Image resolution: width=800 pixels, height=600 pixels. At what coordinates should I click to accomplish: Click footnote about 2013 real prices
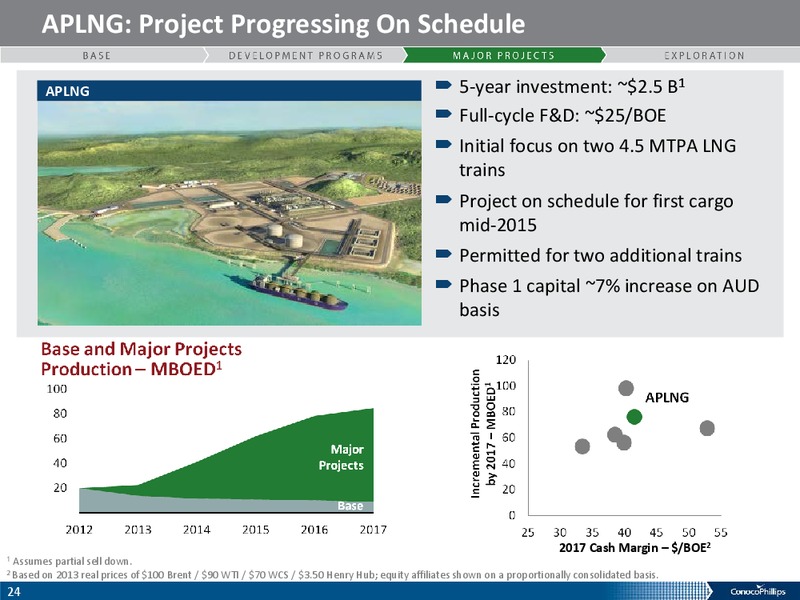(x=332, y=575)
